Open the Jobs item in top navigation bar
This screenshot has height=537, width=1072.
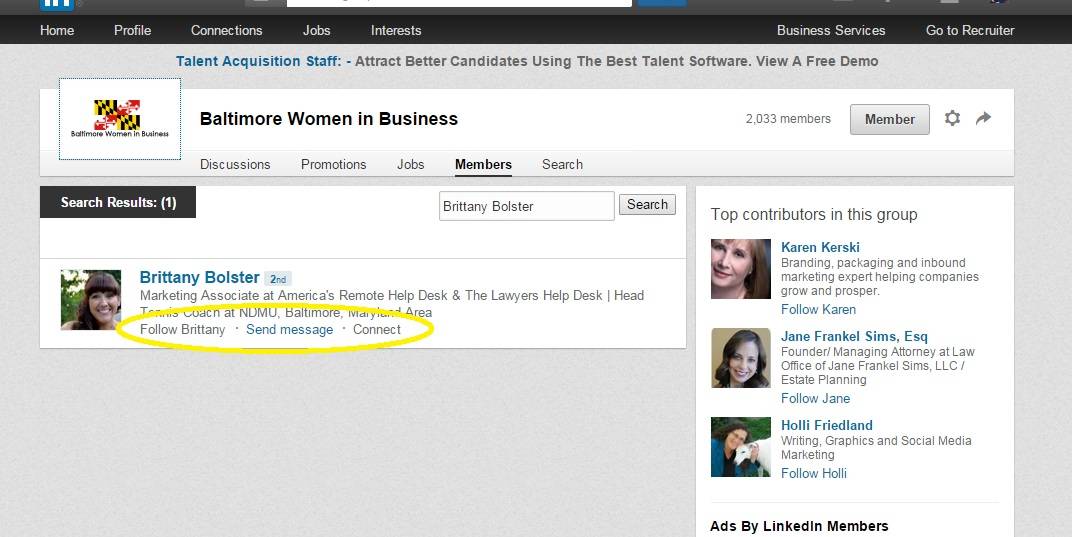[x=317, y=30]
